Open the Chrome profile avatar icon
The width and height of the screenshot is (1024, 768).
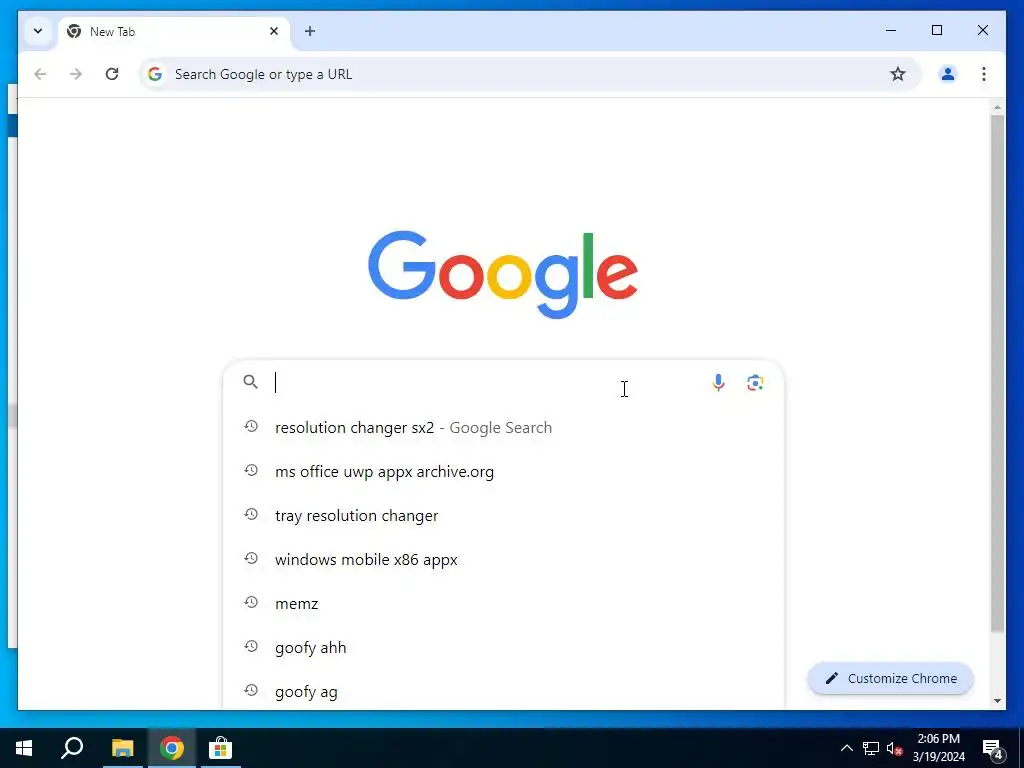tap(948, 74)
